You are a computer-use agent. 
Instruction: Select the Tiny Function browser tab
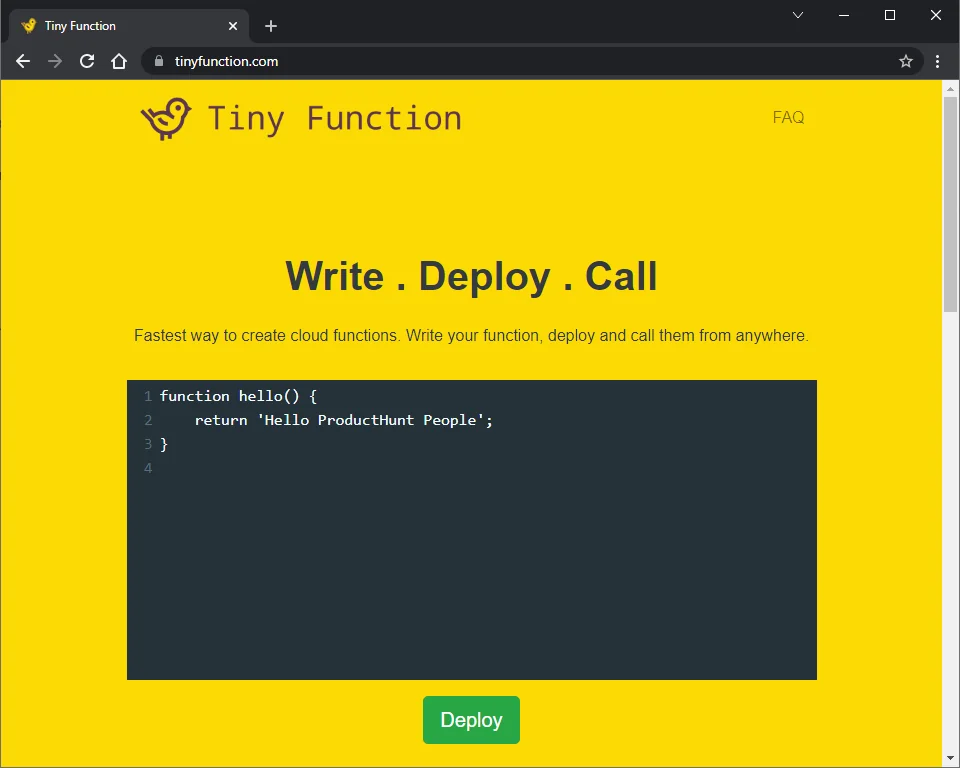click(x=129, y=26)
